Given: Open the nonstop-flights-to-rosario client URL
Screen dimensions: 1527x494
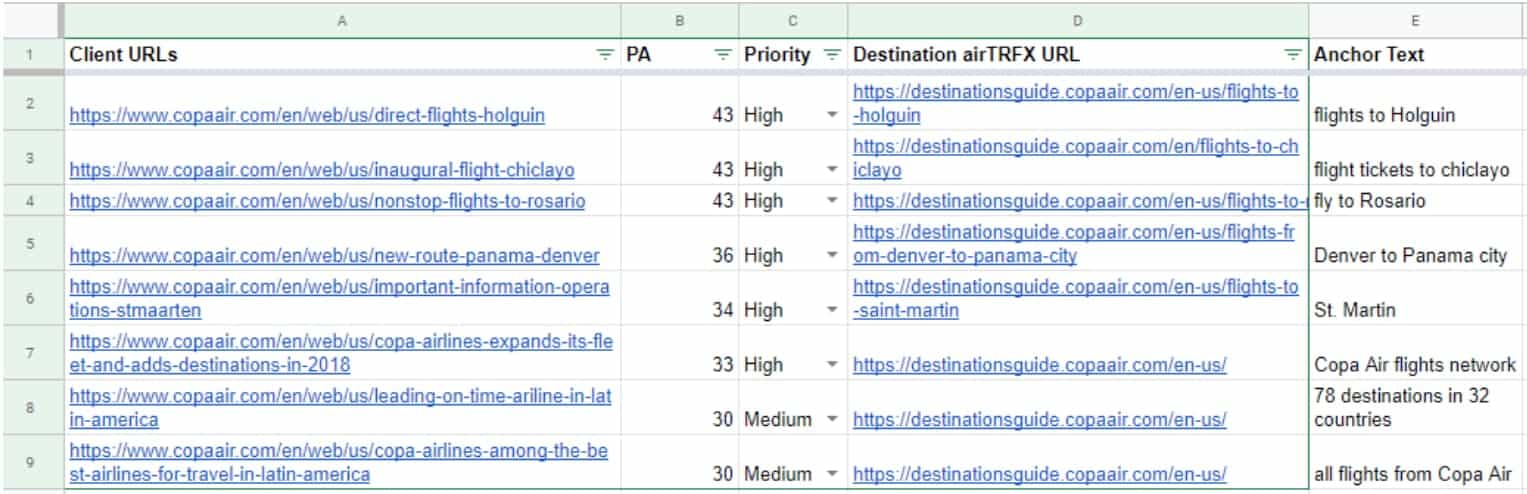Looking at the screenshot, I should pyautogui.click(x=327, y=201).
